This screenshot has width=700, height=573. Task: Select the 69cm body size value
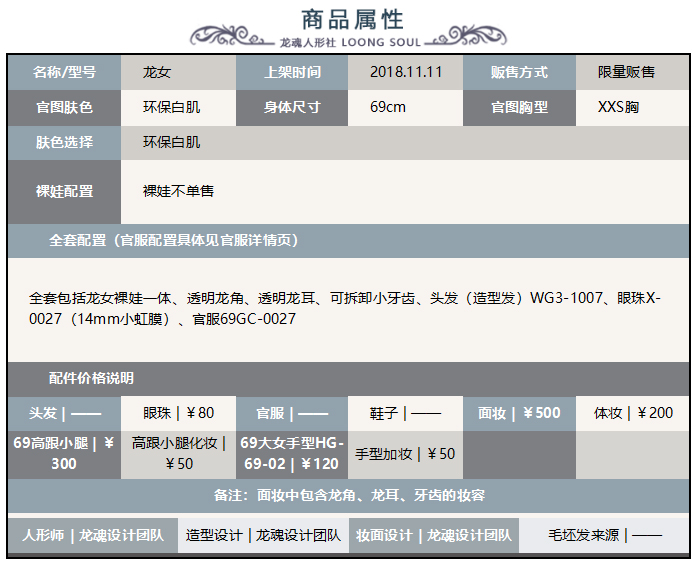388,107
